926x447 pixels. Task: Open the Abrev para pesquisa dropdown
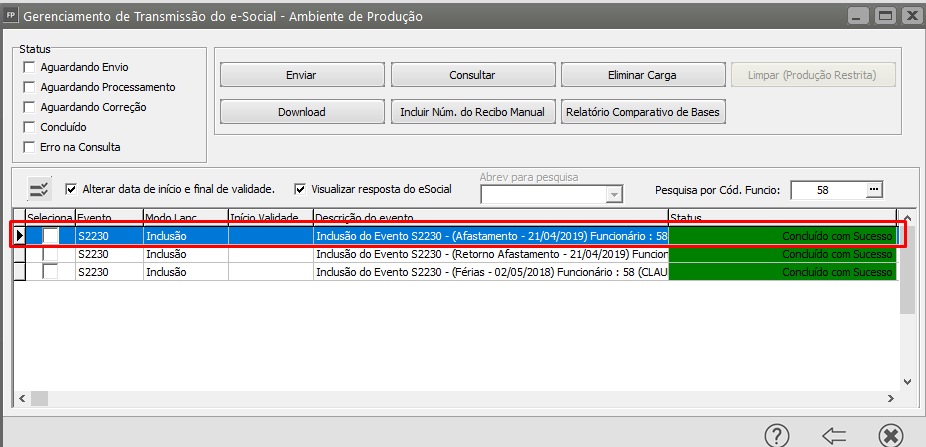point(615,194)
